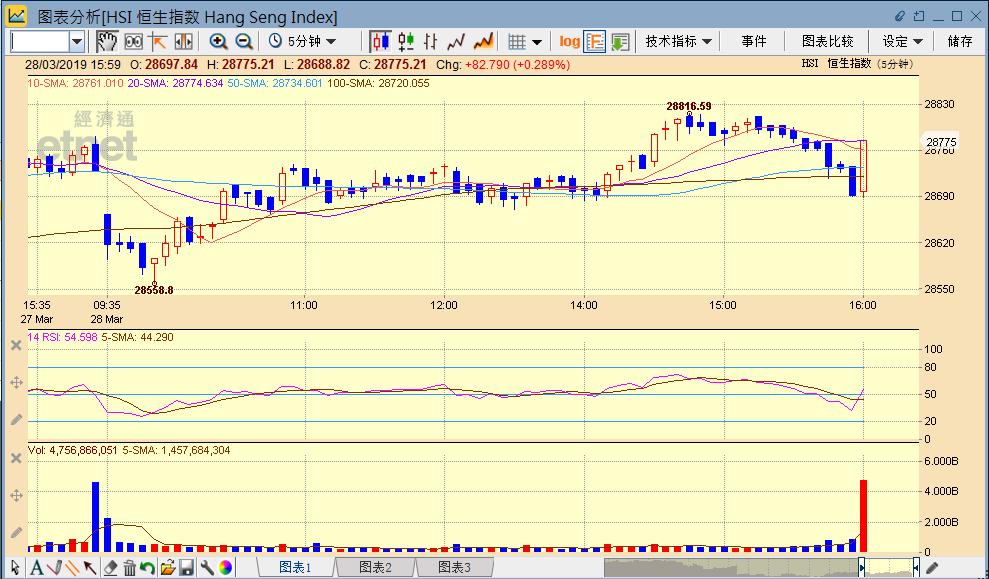This screenshot has width=989, height=579.
Task: Click the 14 RSI: 54.598 legend text
Action: pos(62,337)
